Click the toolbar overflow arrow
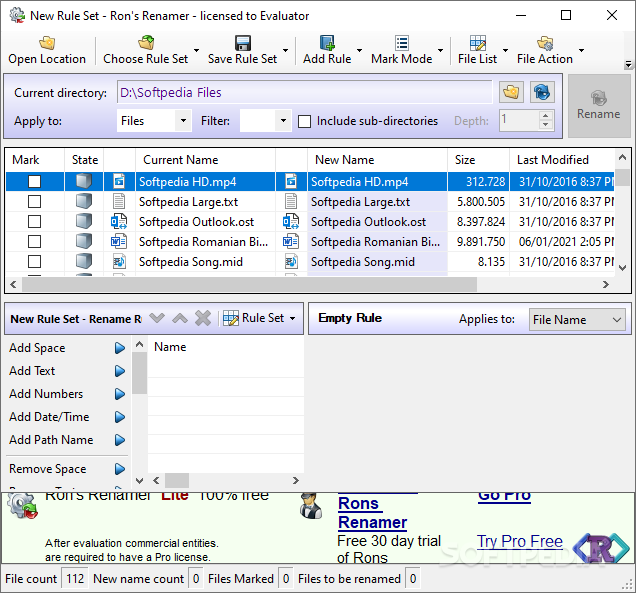636x593 pixels. pyautogui.click(x=628, y=64)
